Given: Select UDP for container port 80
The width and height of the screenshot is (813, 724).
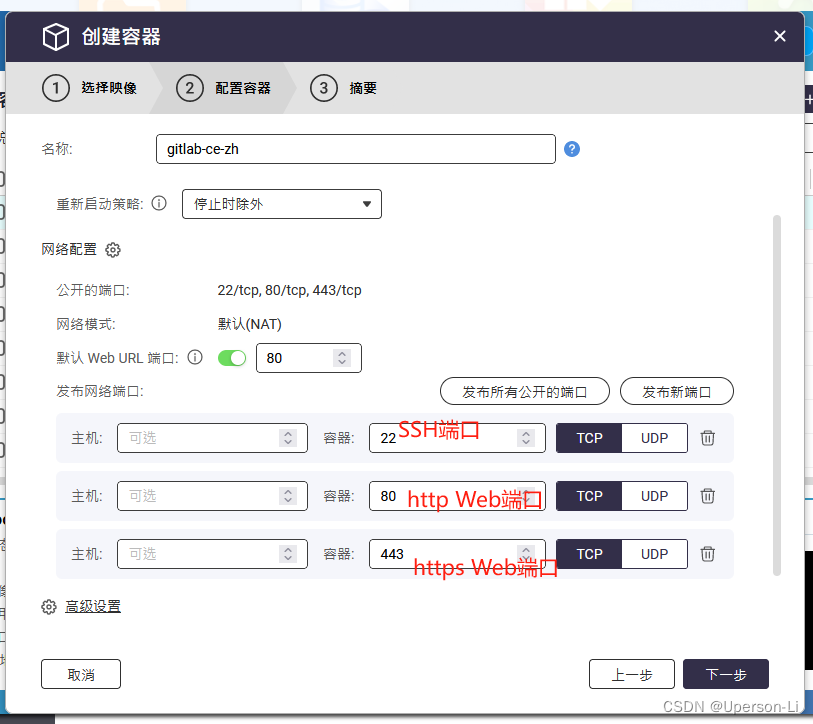Looking at the screenshot, I should pyautogui.click(x=654, y=496).
